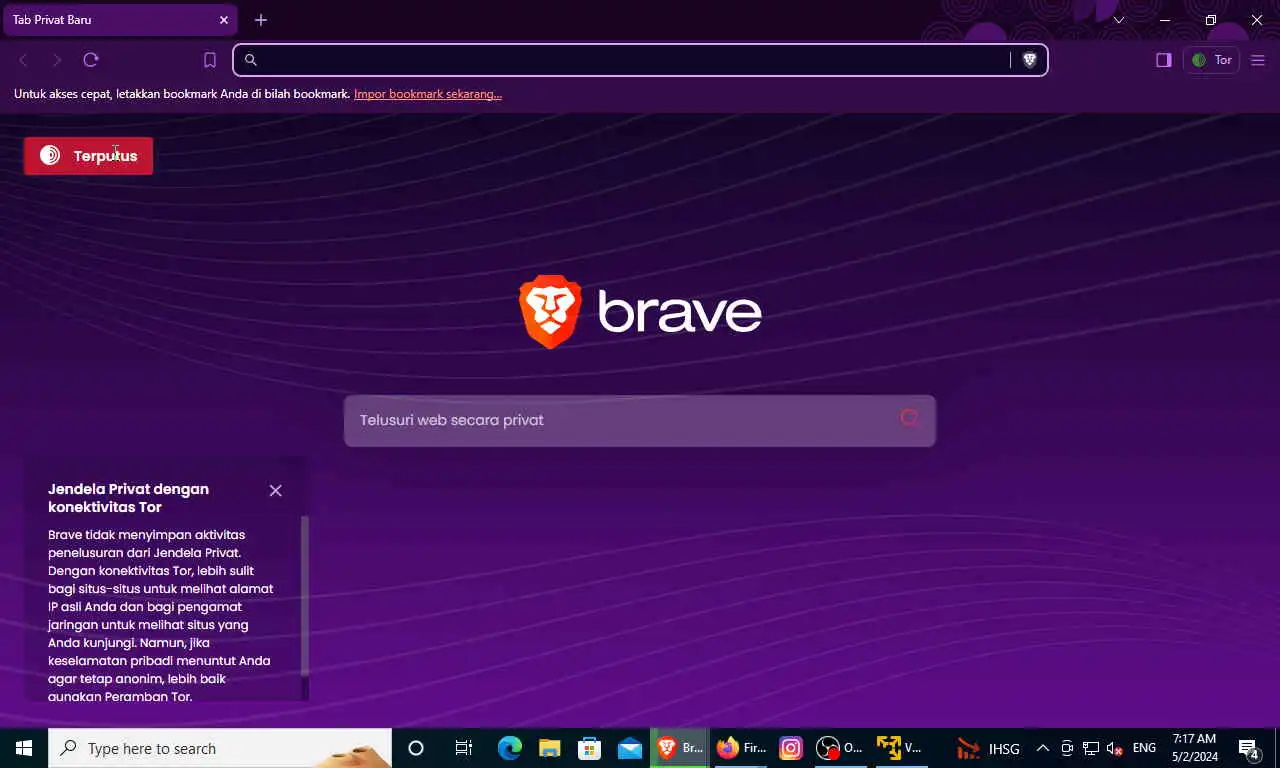Open Task View on the taskbar
The image size is (1280, 768).
[x=464, y=748]
